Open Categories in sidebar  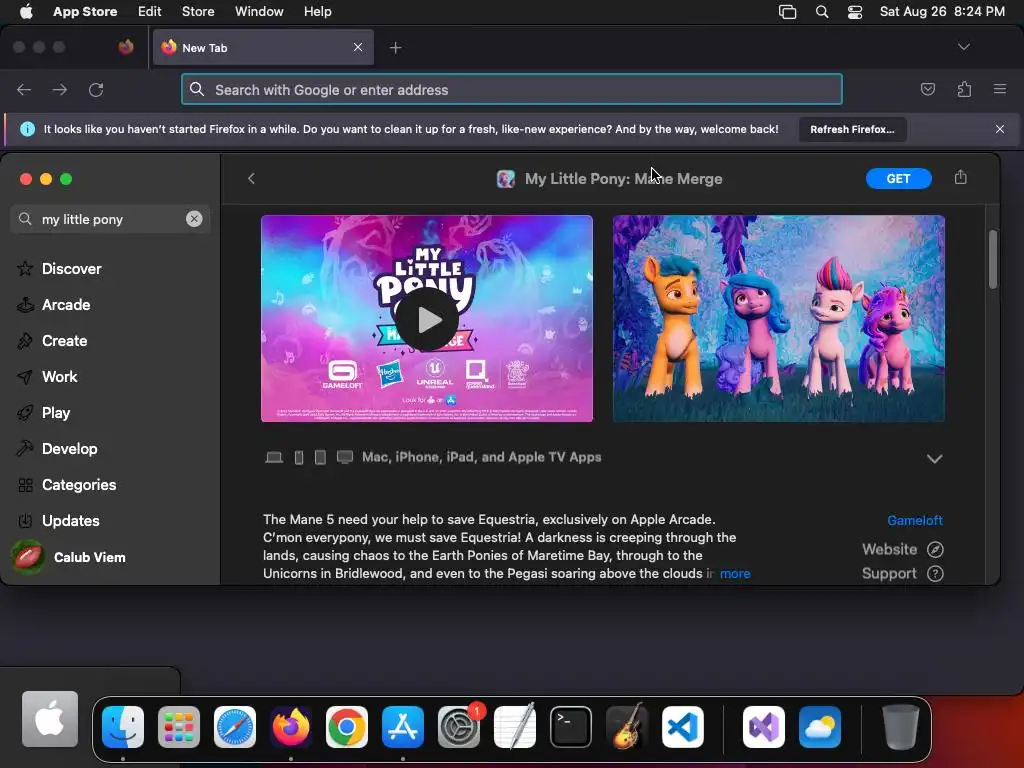coord(78,484)
